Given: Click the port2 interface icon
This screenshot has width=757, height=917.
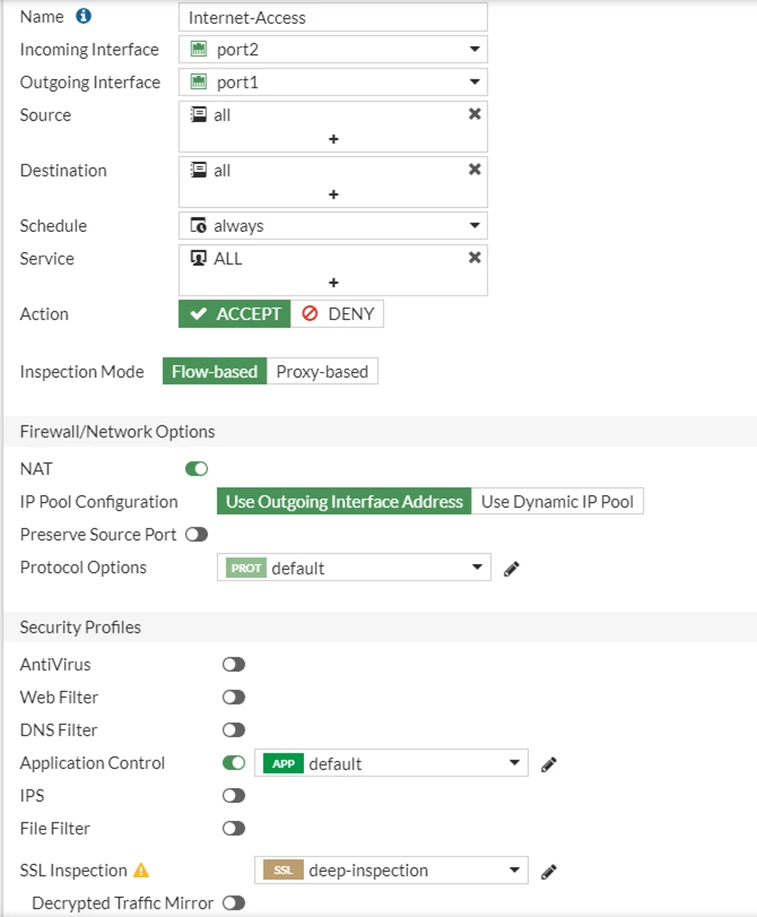Looking at the screenshot, I should point(199,49).
